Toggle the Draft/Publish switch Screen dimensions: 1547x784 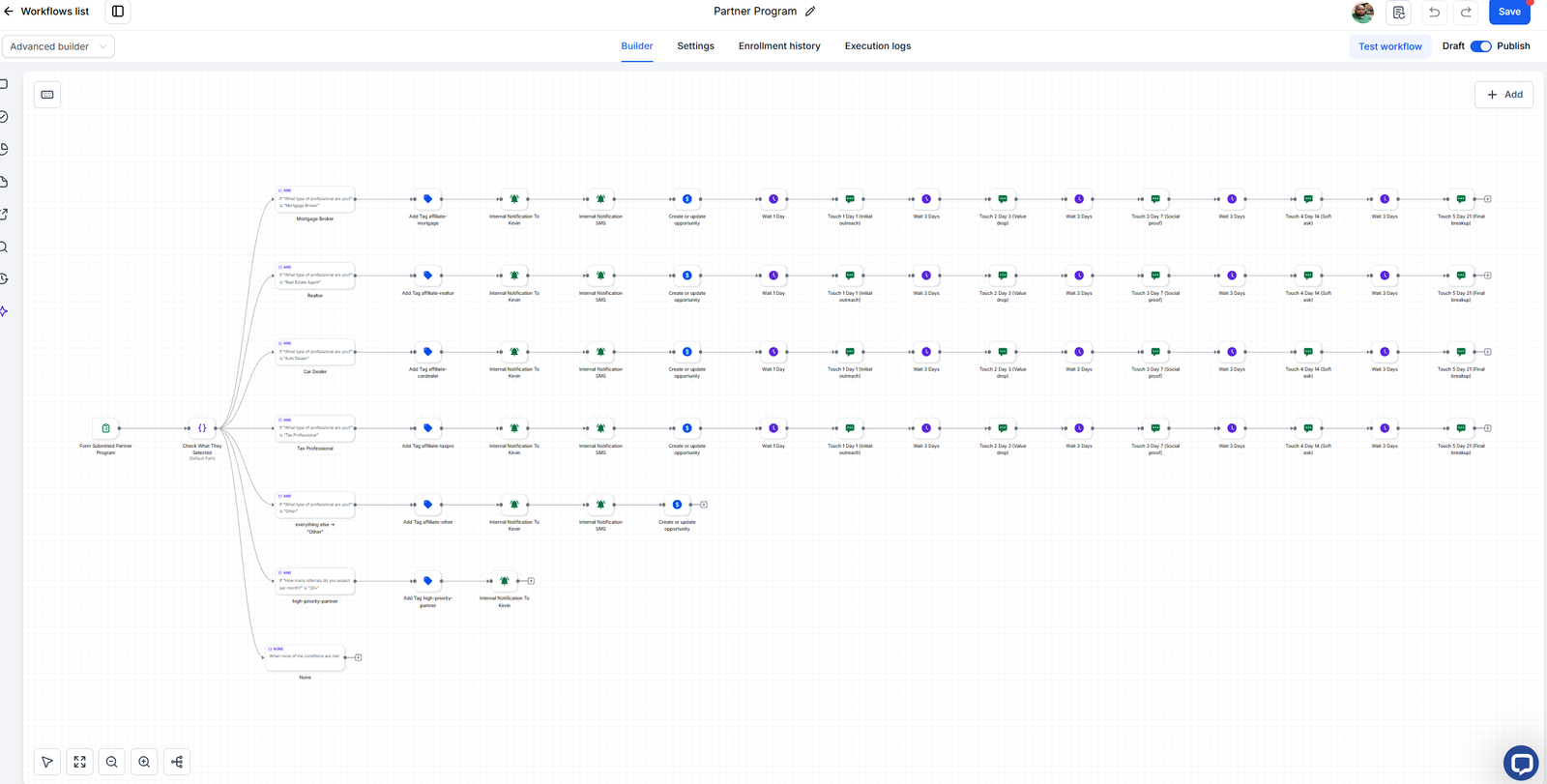1481,46
